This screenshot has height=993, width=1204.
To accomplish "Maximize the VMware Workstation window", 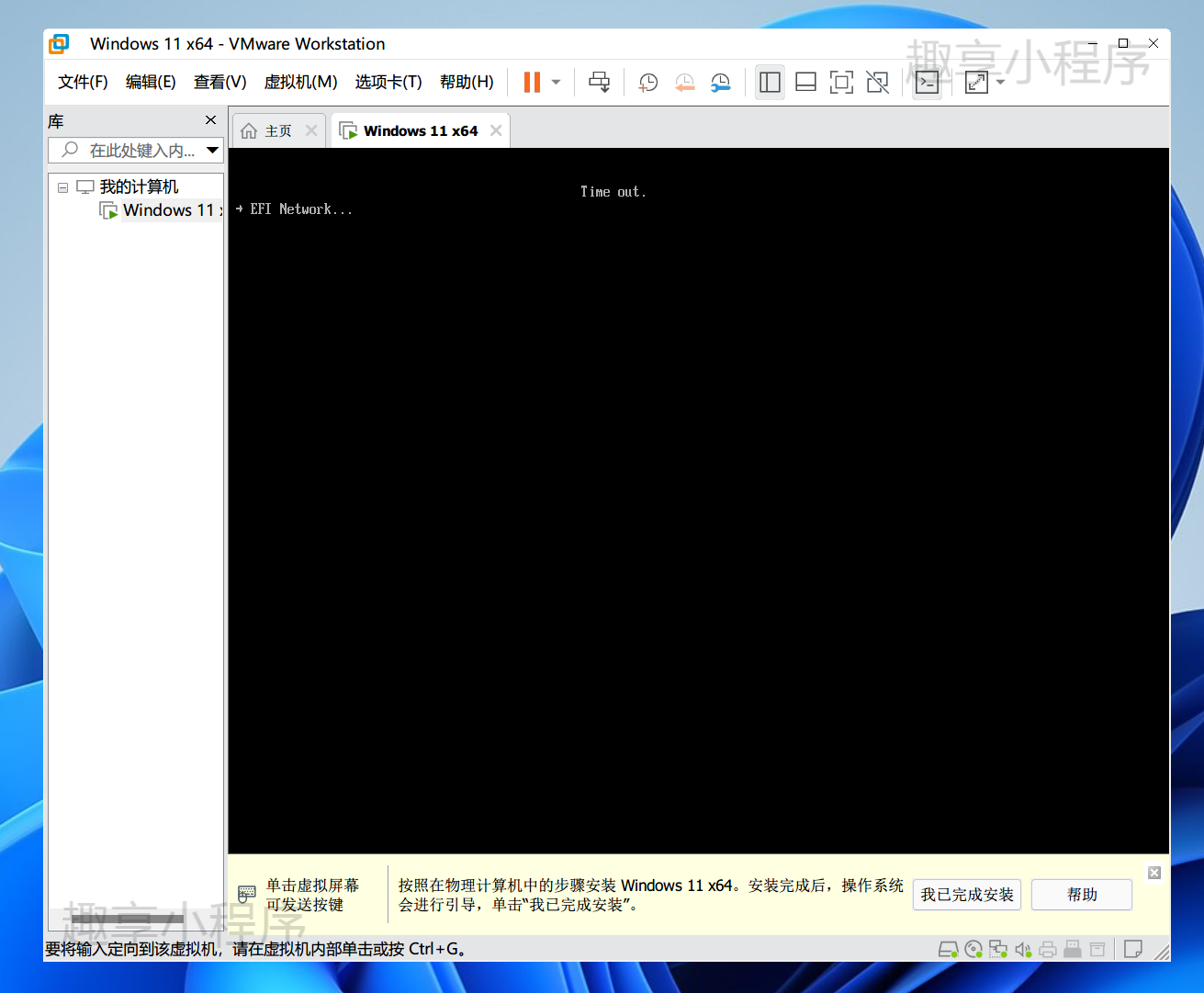I will [x=1122, y=43].
